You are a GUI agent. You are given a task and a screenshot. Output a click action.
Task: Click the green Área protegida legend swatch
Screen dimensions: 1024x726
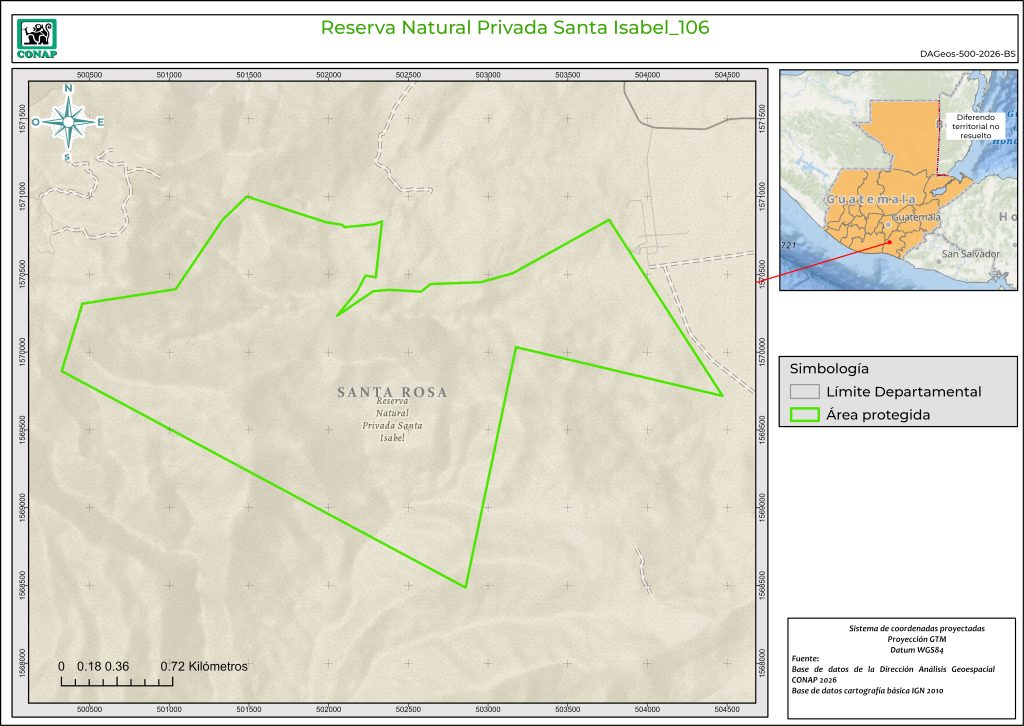803,415
